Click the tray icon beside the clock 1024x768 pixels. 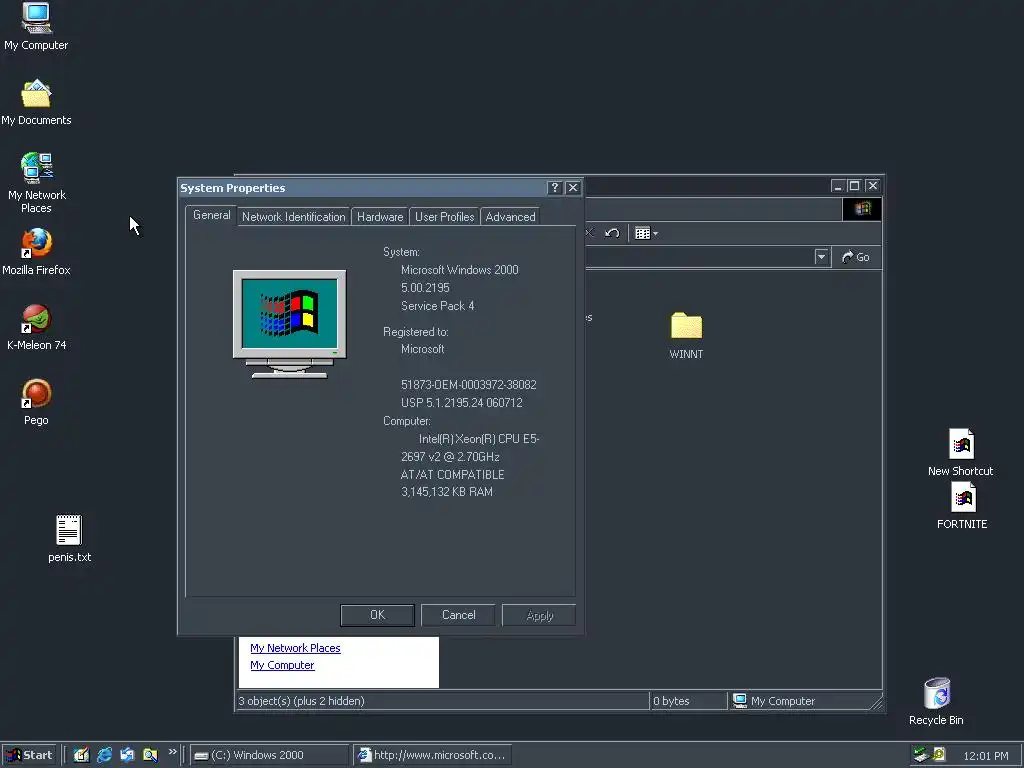pyautogui.click(x=939, y=755)
